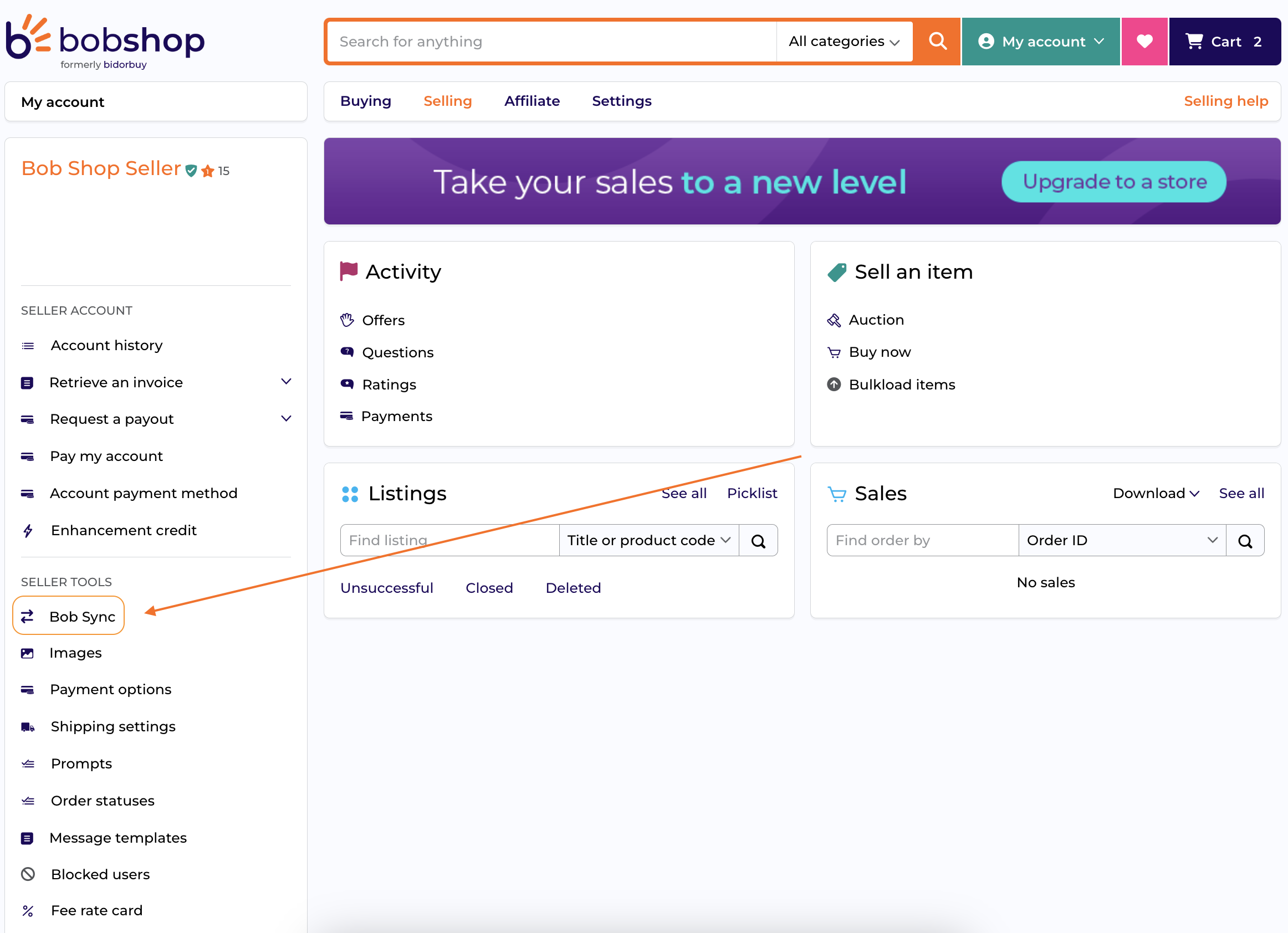
Task: Click the Auction gavel icon
Action: 834,320
